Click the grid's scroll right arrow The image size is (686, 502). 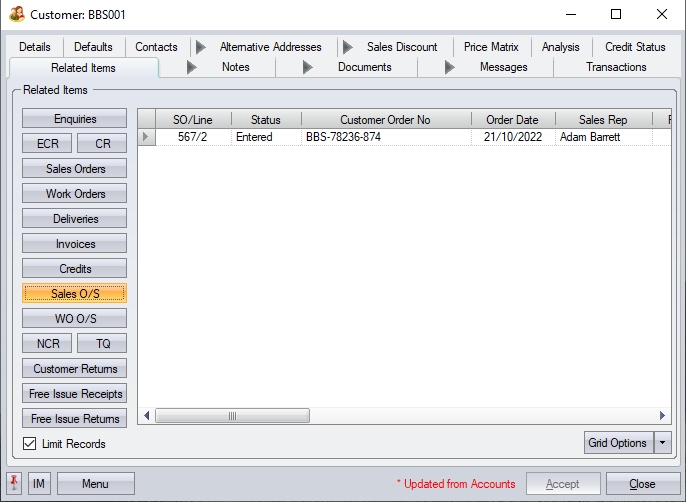pyautogui.click(x=661, y=416)
